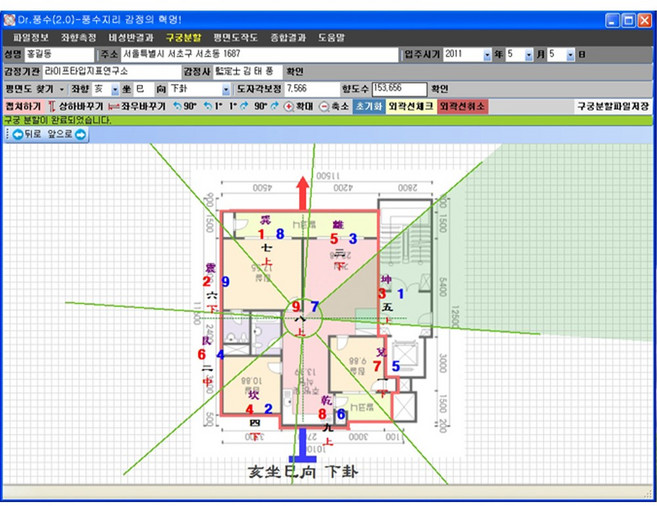Open the 도움말 menu
The height and width of the screenshot is (506, 657).
331,38
